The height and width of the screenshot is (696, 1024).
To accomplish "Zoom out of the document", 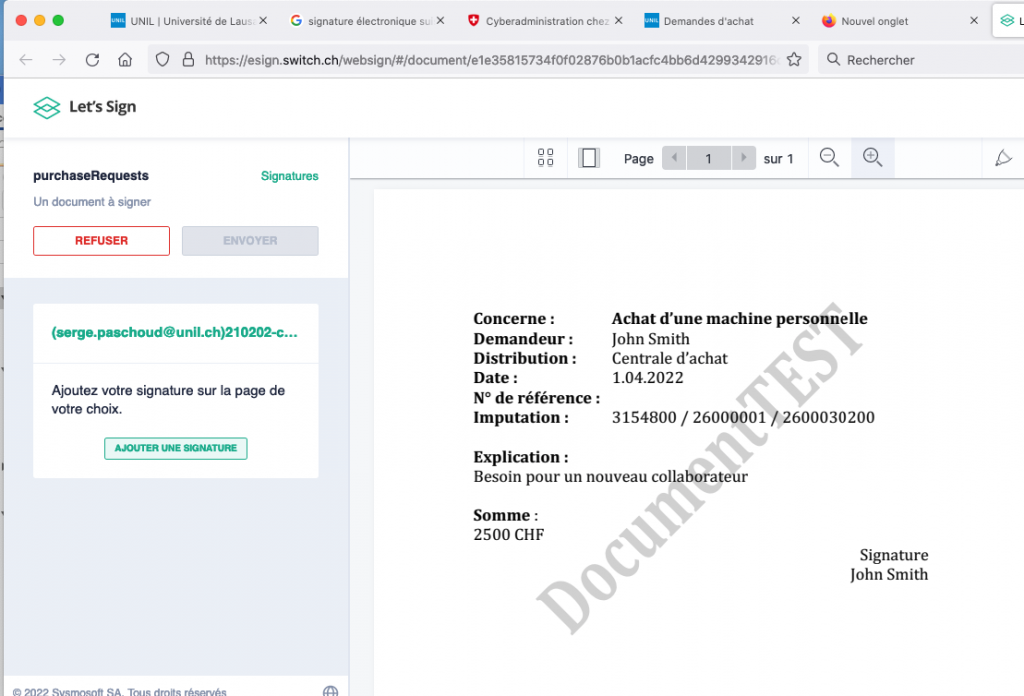I will [x=829, y=158].
